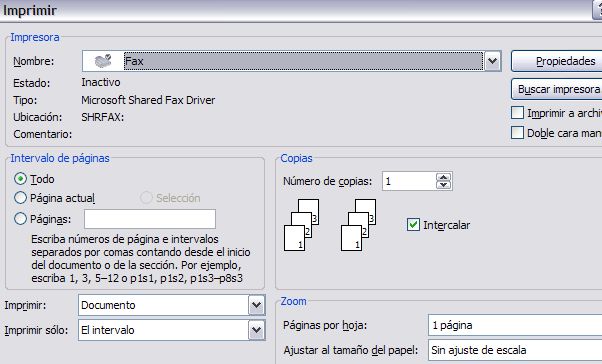Click the second collated pages illustration
Viewport: 602px width, 364px height.
(359, 225)
